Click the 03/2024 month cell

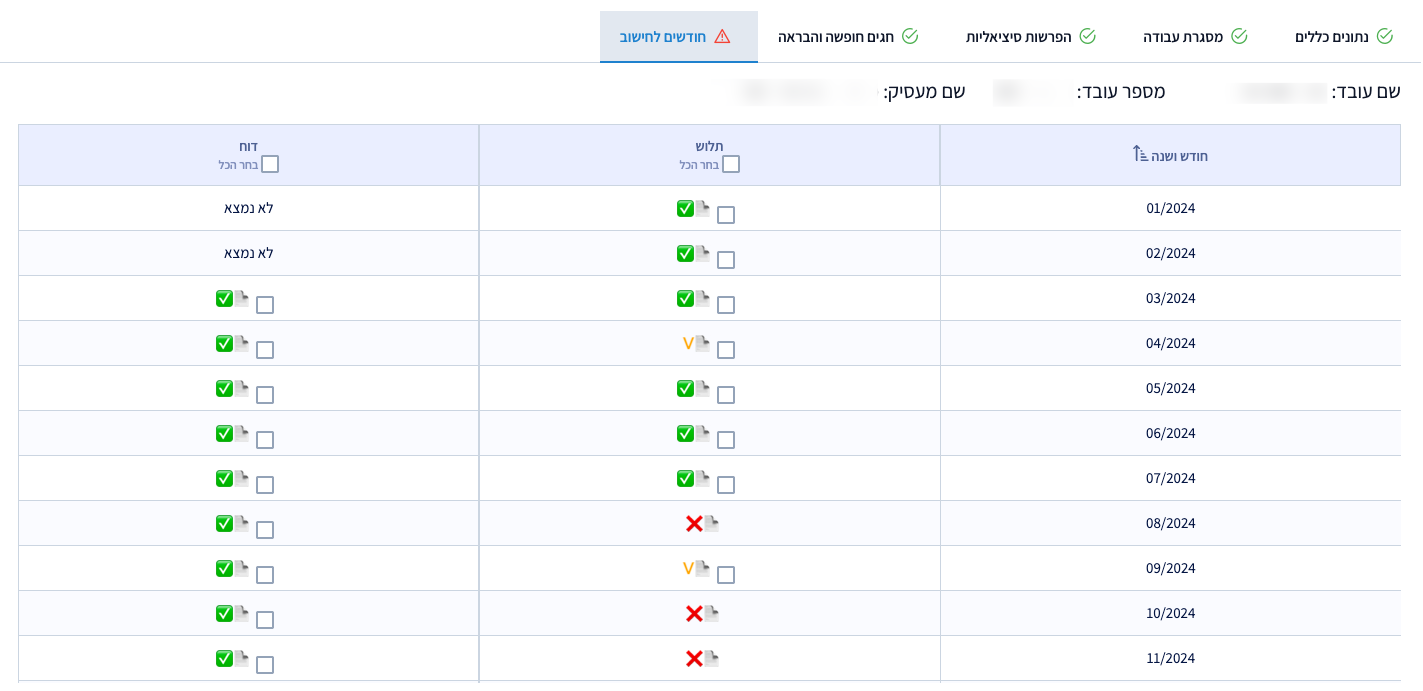[x=1170, y=298]
